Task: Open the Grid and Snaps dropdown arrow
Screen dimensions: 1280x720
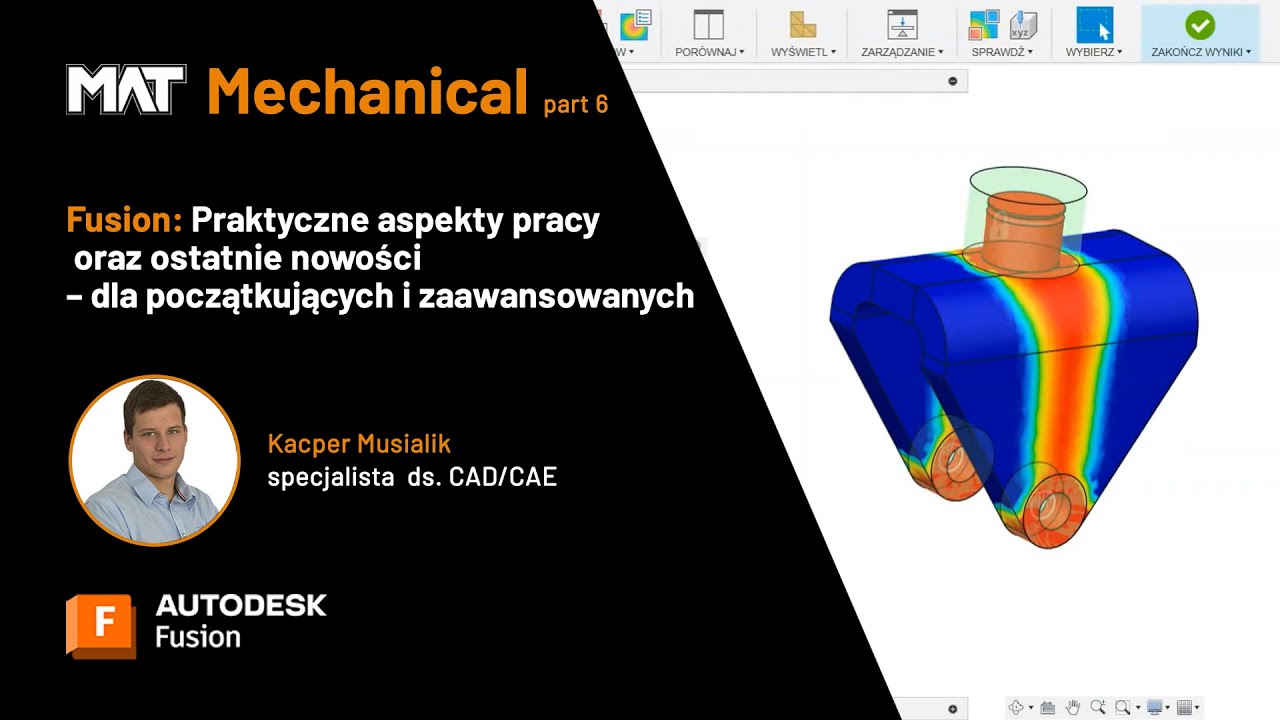Action: (1197, 707)
